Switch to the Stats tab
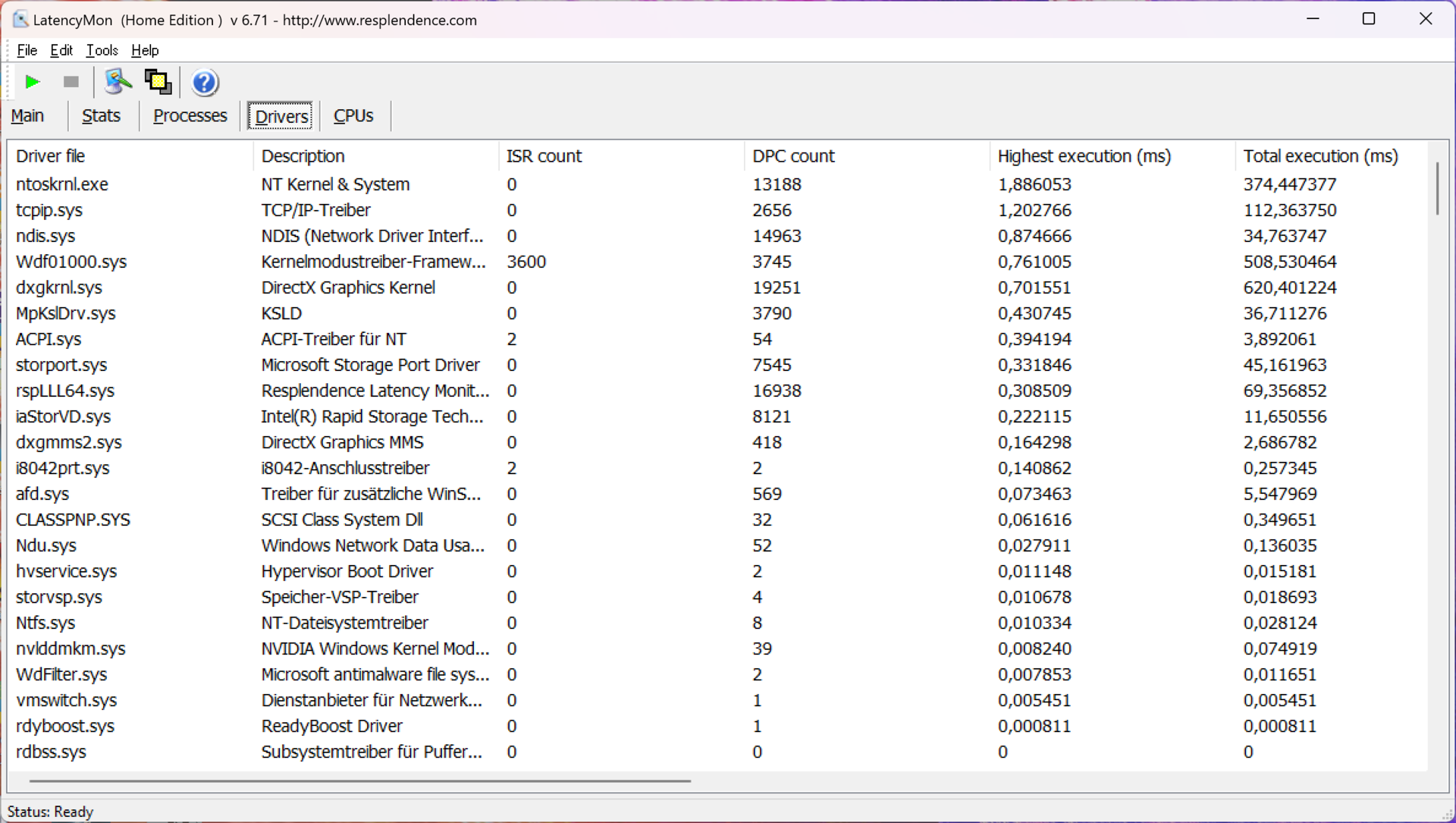 pos(101,116)
